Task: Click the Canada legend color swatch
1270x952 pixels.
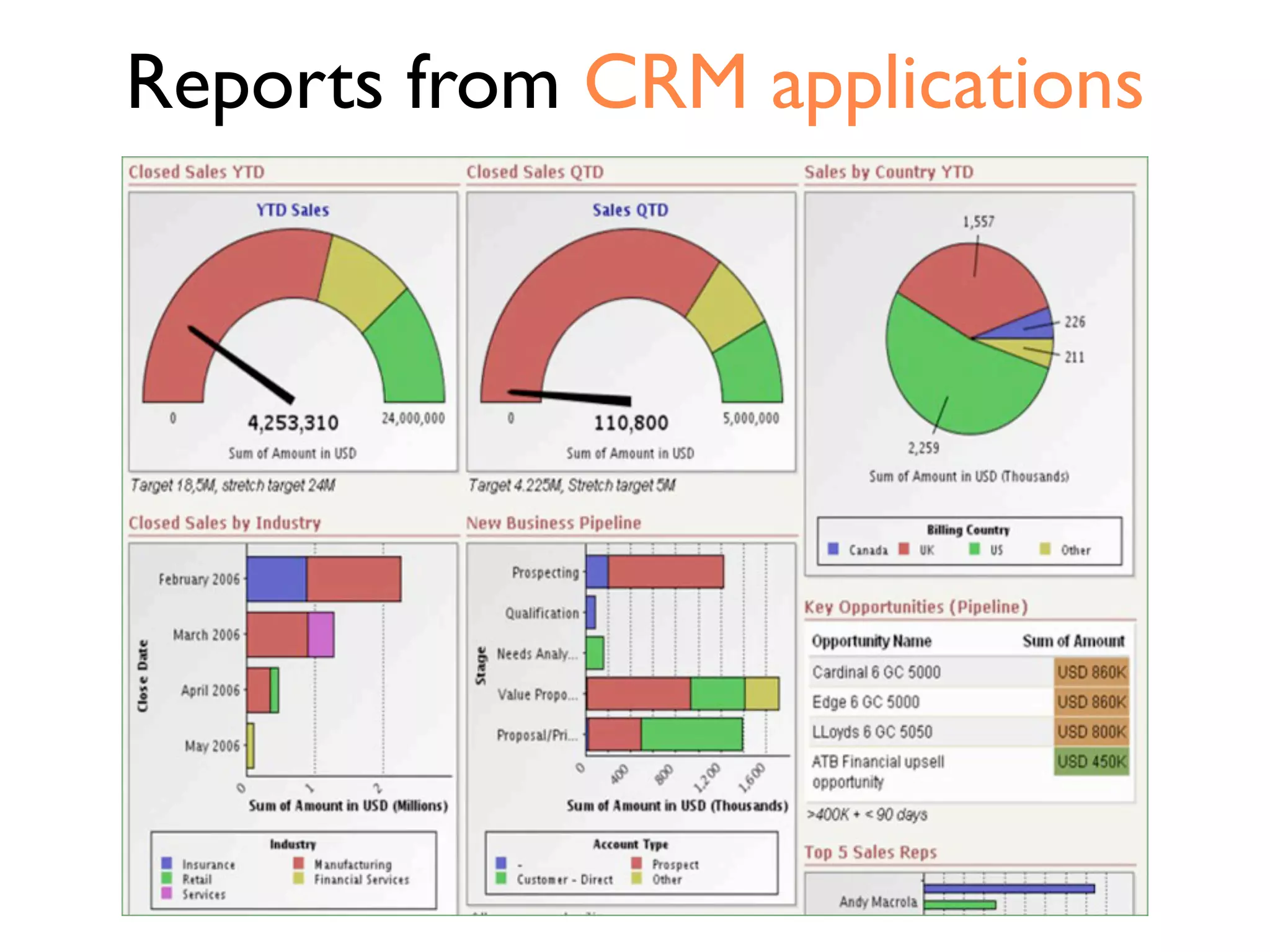Action: [833, 549]
